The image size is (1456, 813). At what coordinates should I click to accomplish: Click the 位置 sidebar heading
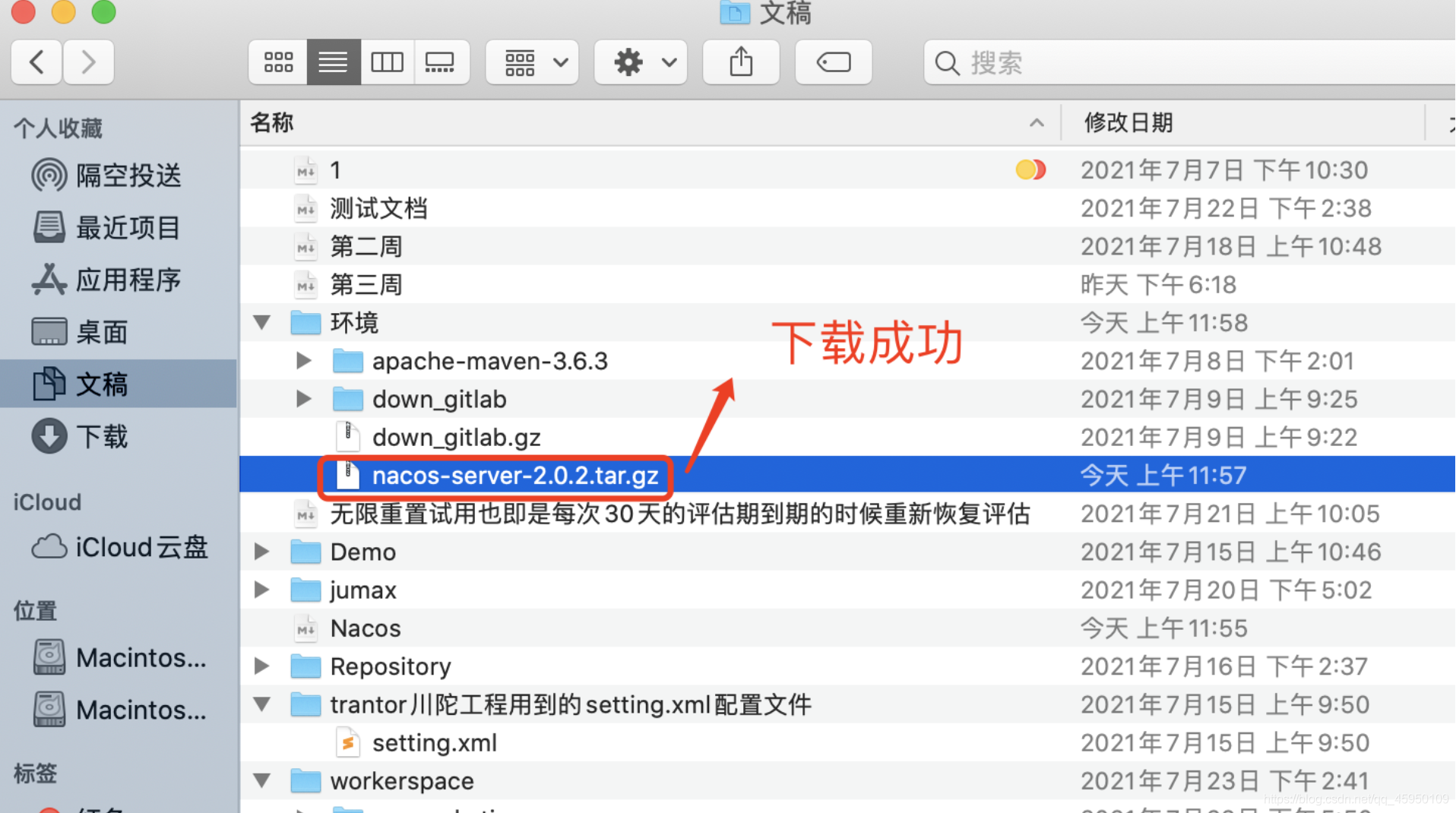click(x=35, y=610)
